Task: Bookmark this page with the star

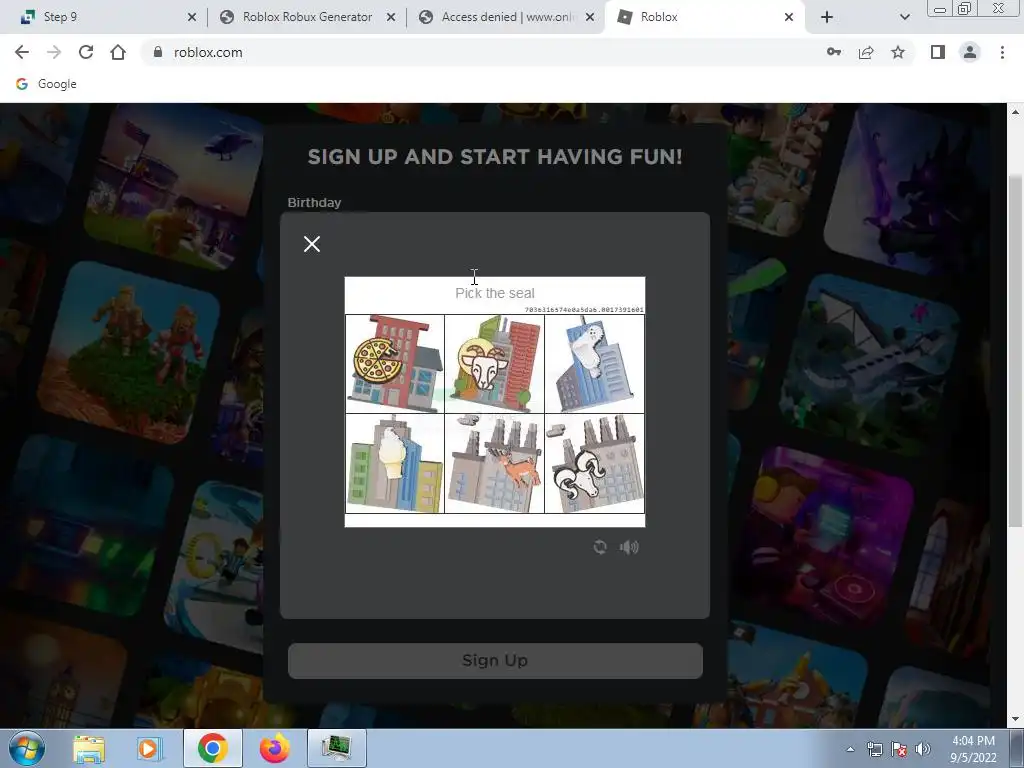Action: coord(898,52)
